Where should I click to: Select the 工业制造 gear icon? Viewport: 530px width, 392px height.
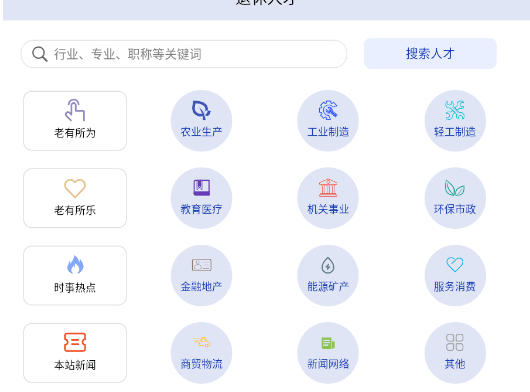(328, 110)
